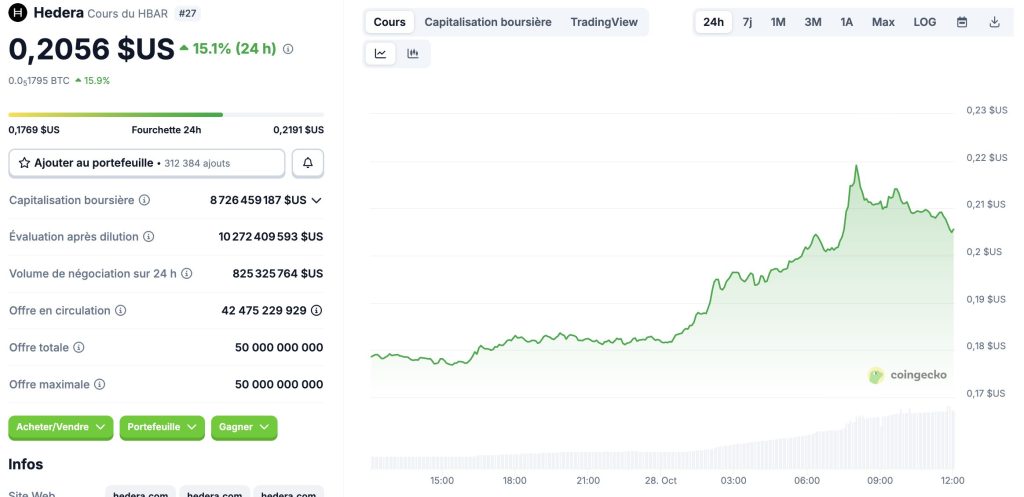The width and height of the screenshot is (1024, 497).
Task: Click info icon next to Offre en circulation value
Action: [317, 310]
